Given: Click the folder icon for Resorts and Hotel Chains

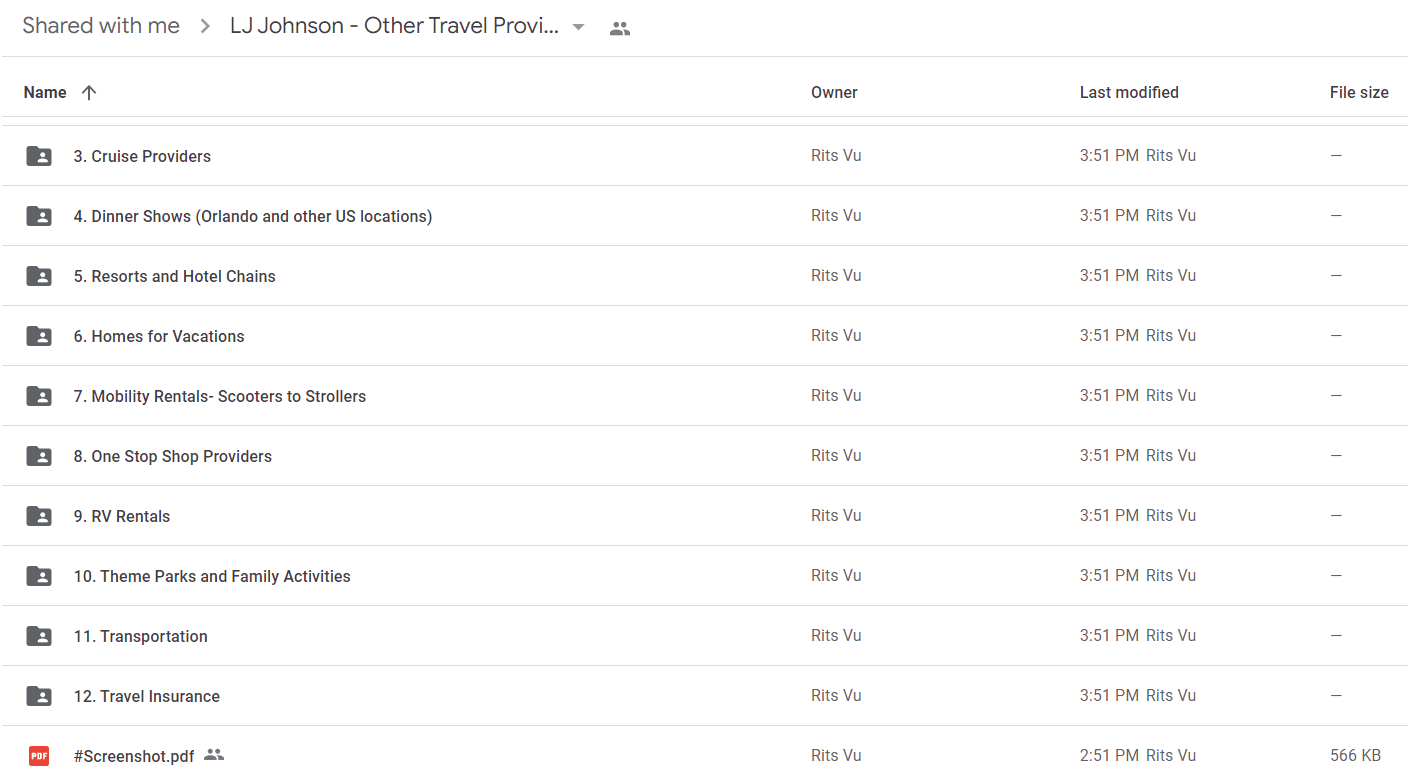Looking at the screenshot, I should click(x=39, y=276).
